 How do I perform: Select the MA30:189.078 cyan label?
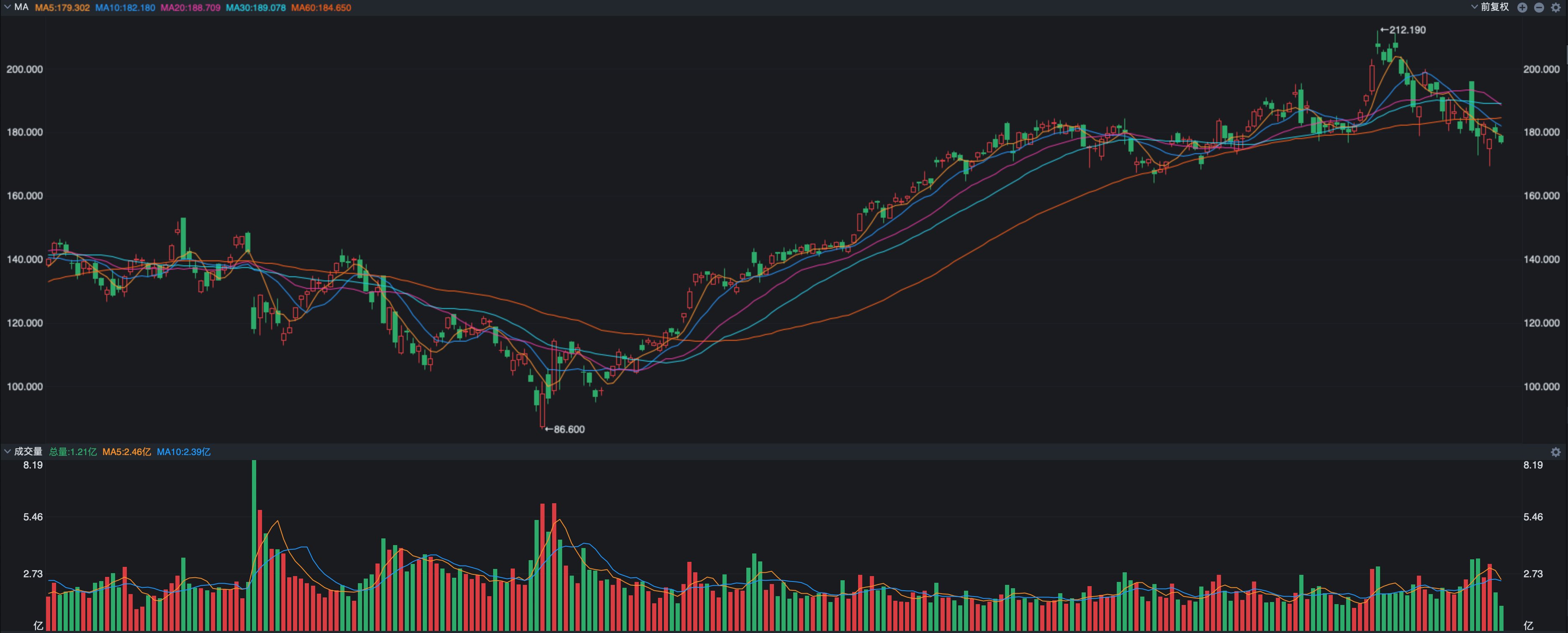pyautogui.click(x=256, y=8)
